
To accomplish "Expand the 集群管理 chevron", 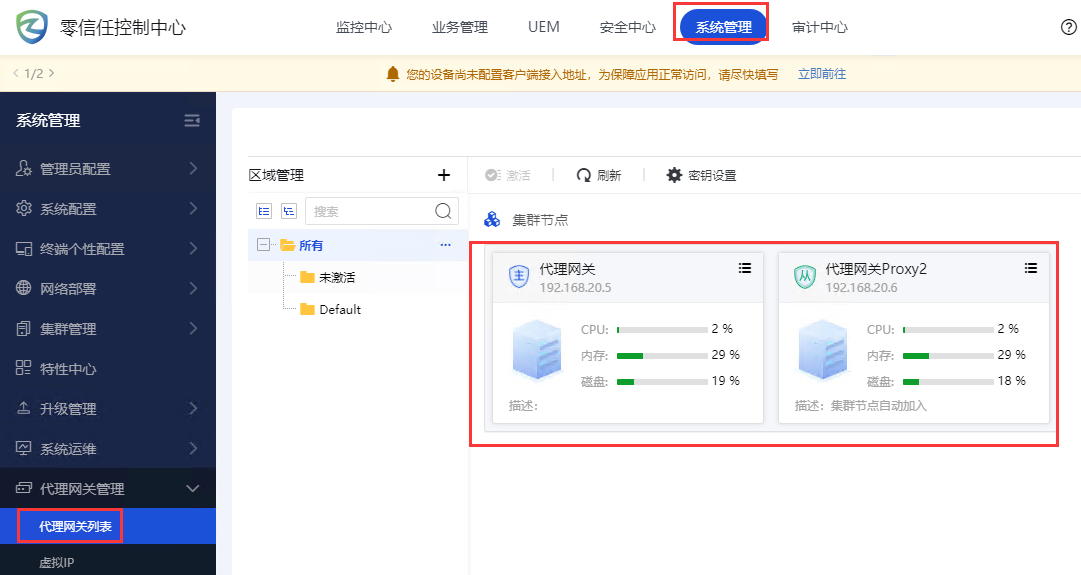I will [193, 328].
